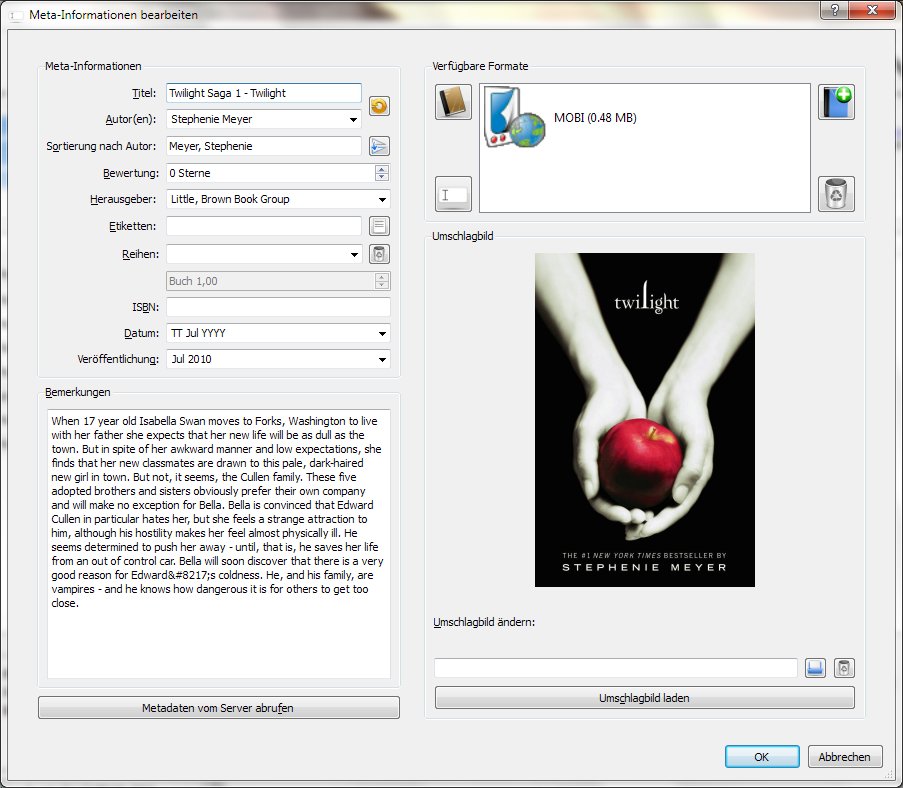Click the empty Etiketten field
This screenshot has width=903, height=788.
pos(264,226)
